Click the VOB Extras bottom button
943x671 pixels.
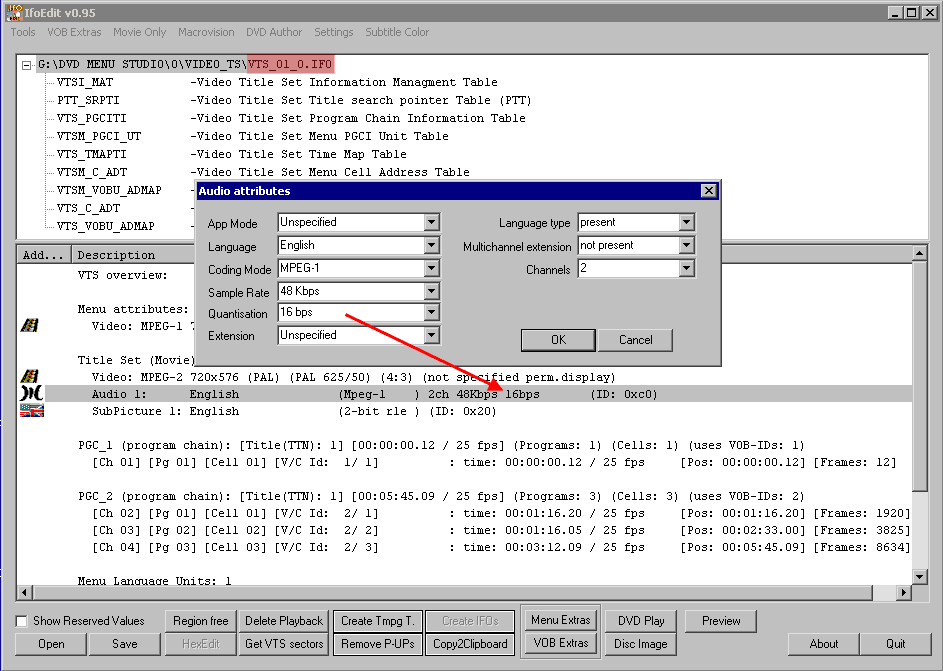[x=561, y=643]
